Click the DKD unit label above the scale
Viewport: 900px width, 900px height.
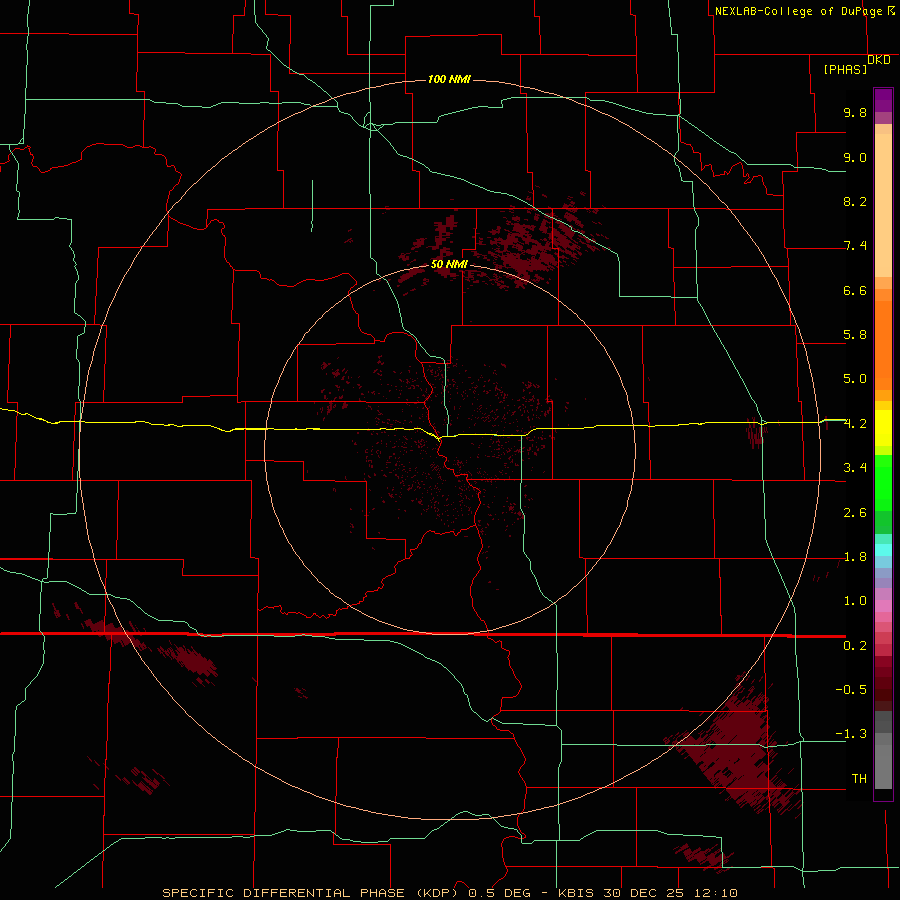879,60
